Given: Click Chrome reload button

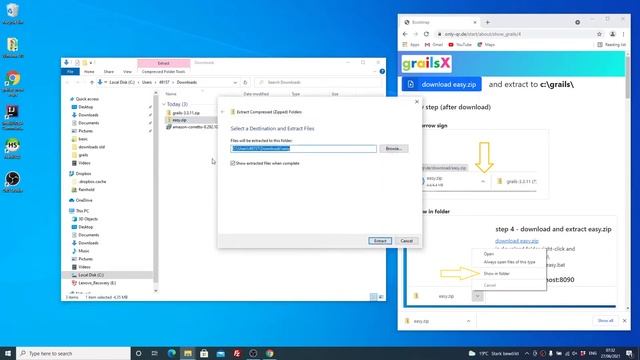Looking at the screenshot, I should point(426,34).
